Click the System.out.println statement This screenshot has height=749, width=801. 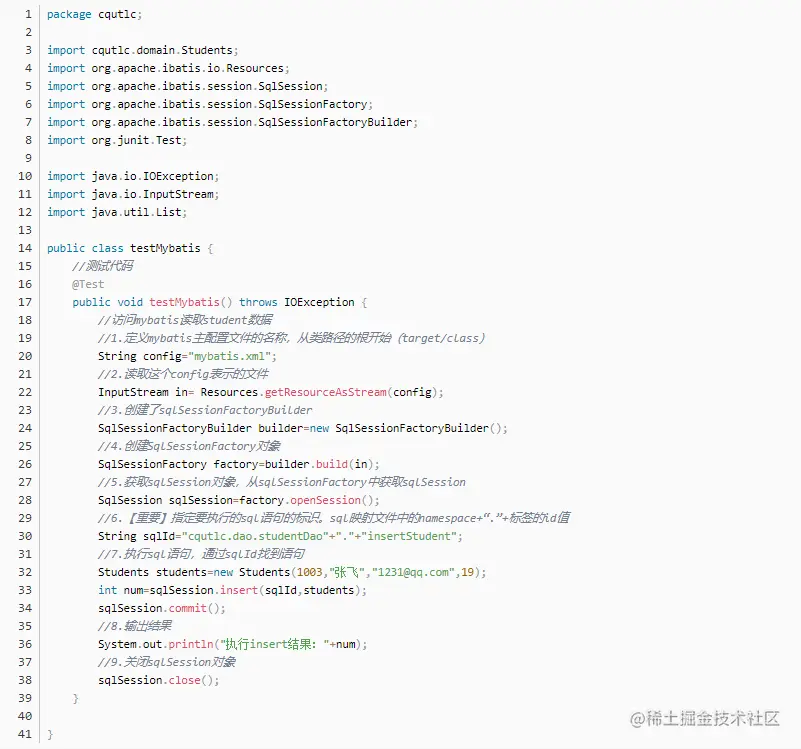pyautogui.click(x=232, y=644)
